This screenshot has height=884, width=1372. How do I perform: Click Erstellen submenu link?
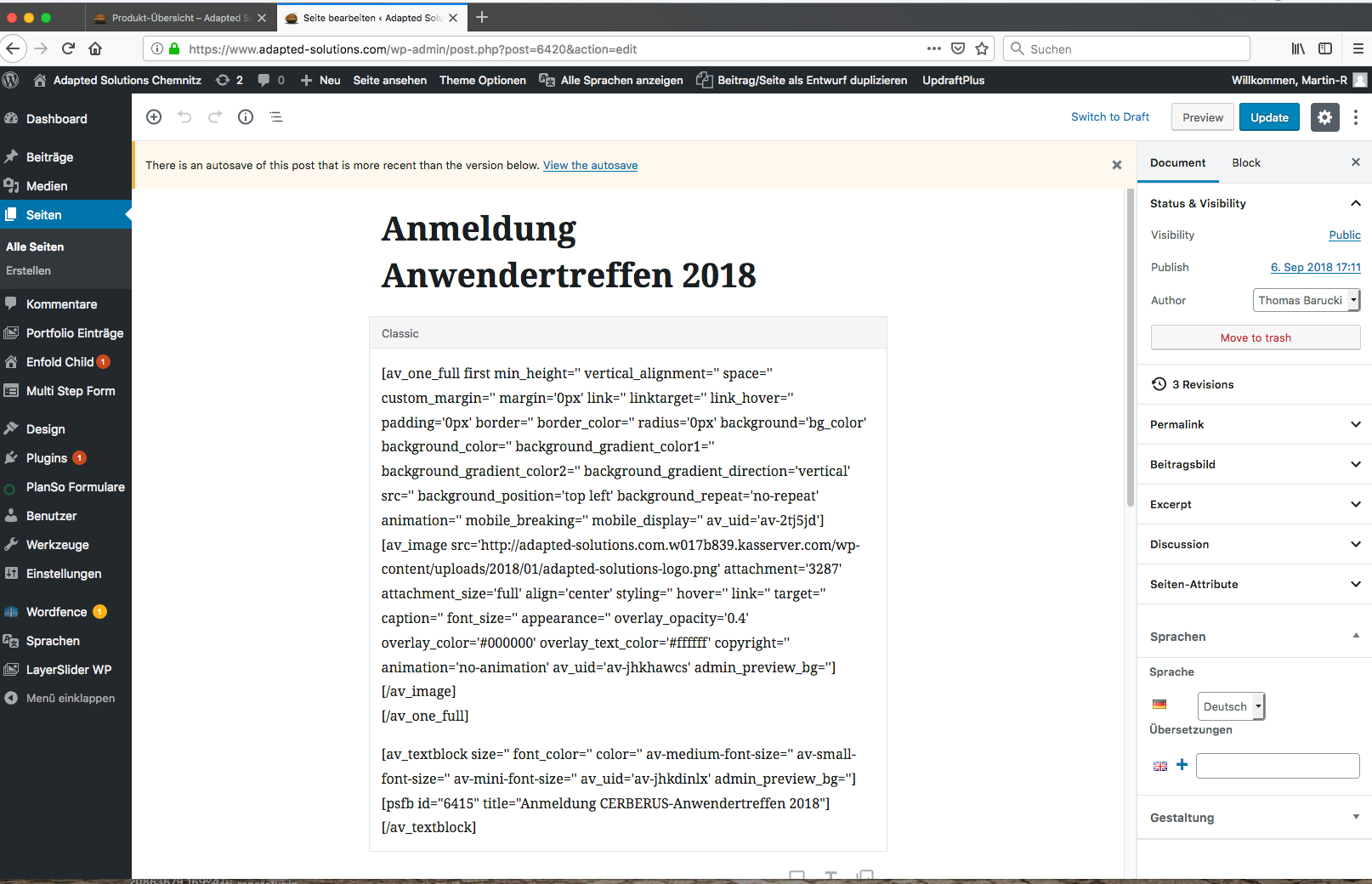(28, 270)
